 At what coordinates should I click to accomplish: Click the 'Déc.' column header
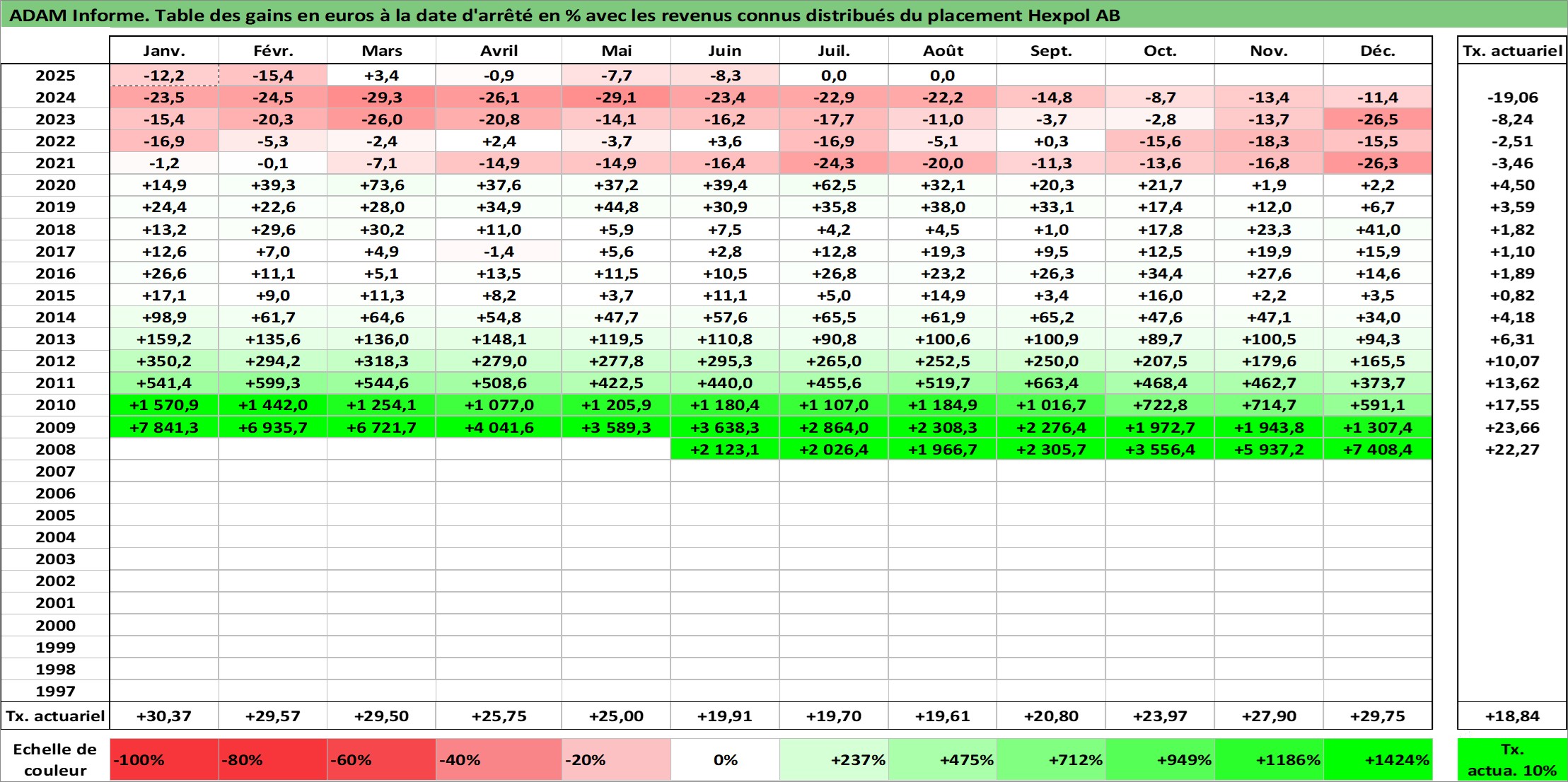click(x=1378, y=50)
